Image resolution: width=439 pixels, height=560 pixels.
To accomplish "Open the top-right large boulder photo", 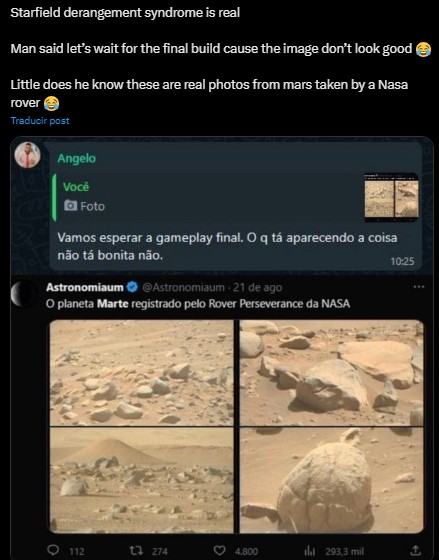I will (x=331, y=372).
